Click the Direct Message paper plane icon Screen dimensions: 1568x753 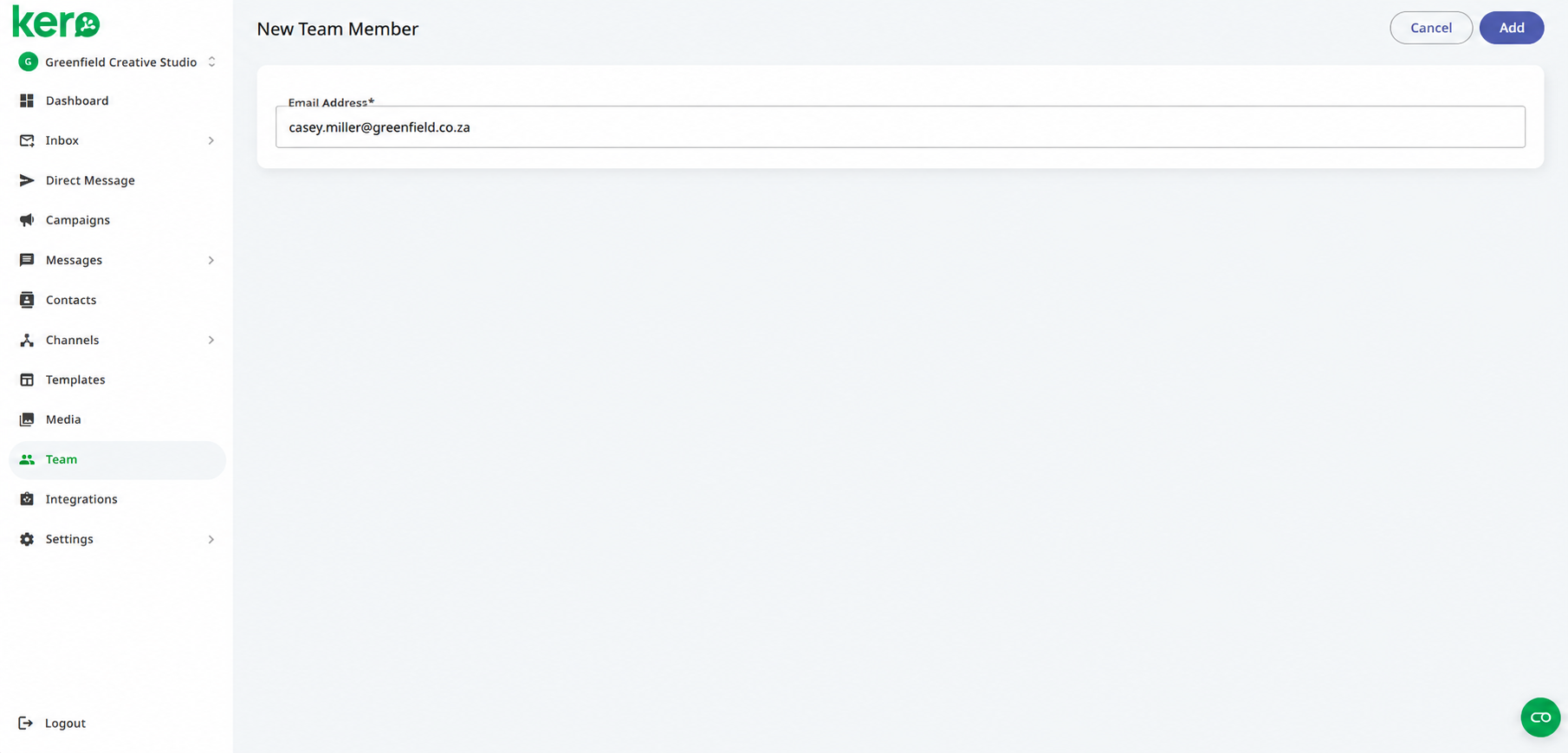coord(27,180)
